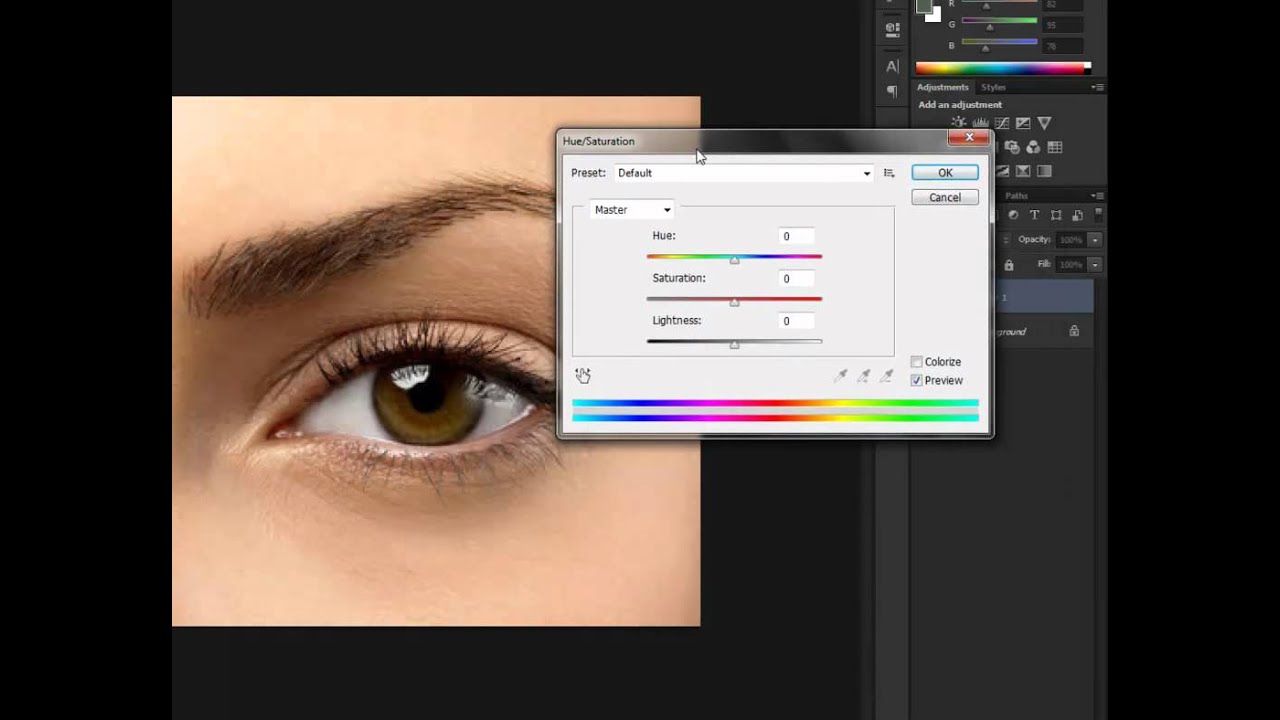Switch to the Adjustments tab
Viewport: 1280px width, 720px height.
coord(943,88)
